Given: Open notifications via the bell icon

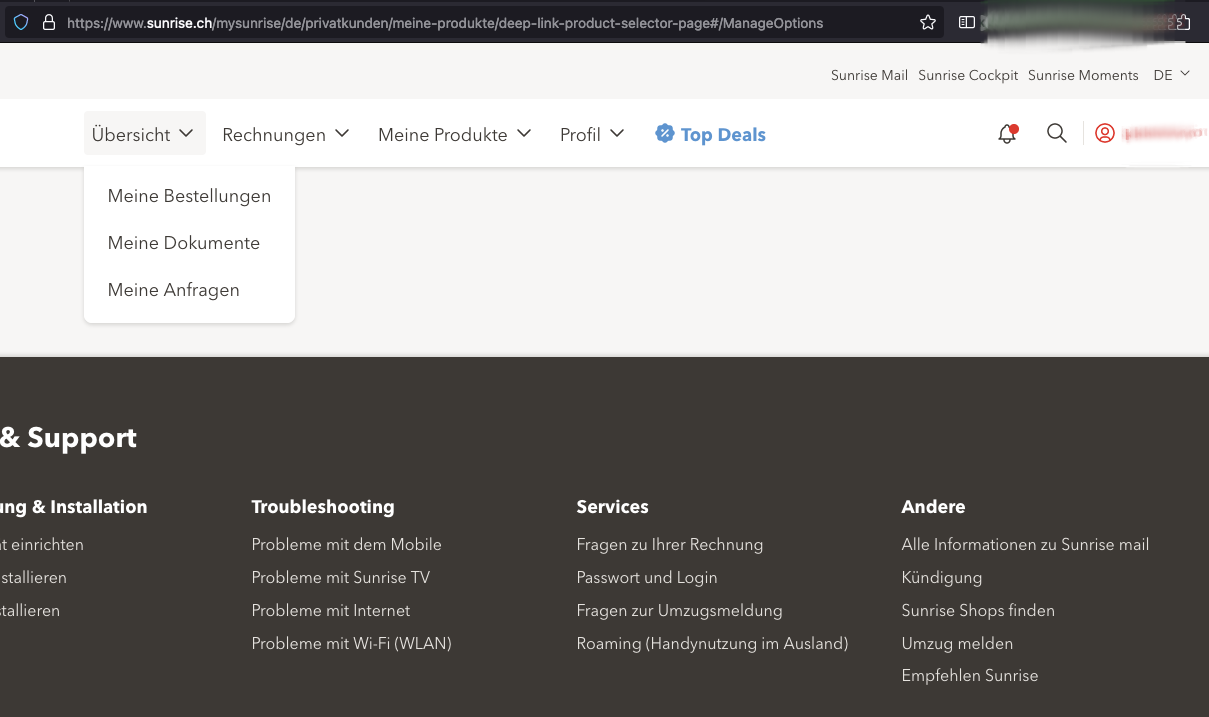Looking at the screenshot, I should click(1007, 132).
